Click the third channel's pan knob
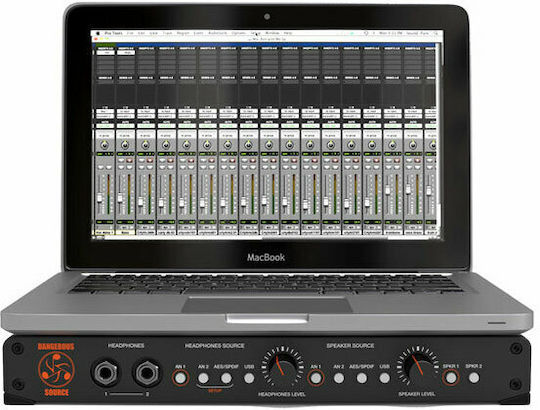The width and height of the screenshot is (540, 410). (146, 145)
